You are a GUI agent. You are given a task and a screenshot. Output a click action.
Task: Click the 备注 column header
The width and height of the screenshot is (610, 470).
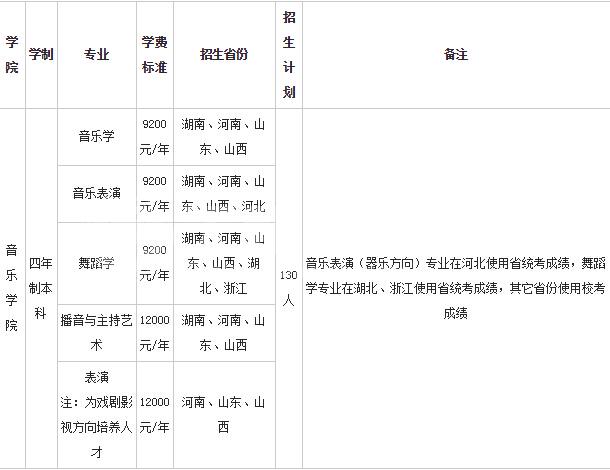[456, 55]
